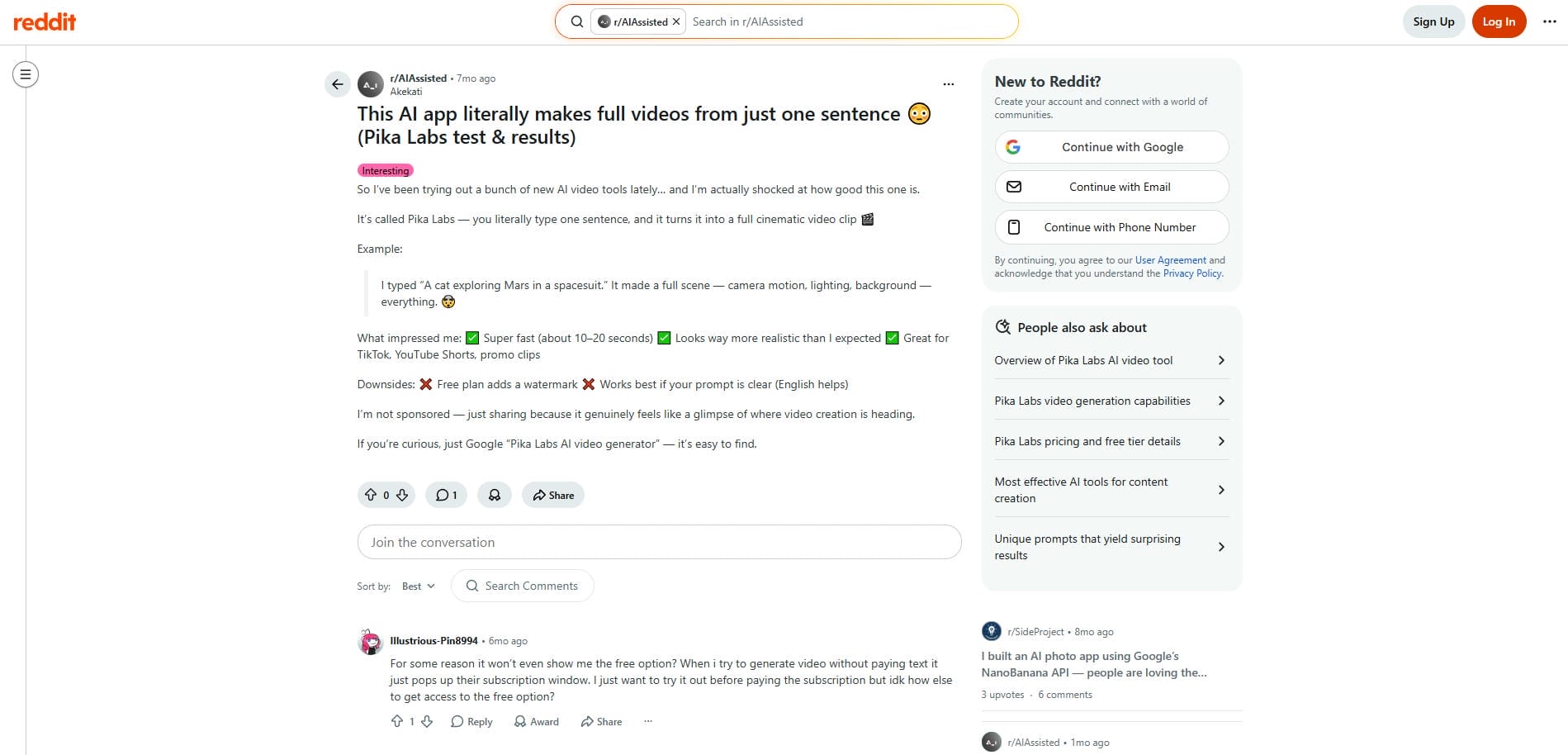The height and width of the screenshot is (755, 1568).
Task: Give an award to the post
Action: [x=495, y=495]
